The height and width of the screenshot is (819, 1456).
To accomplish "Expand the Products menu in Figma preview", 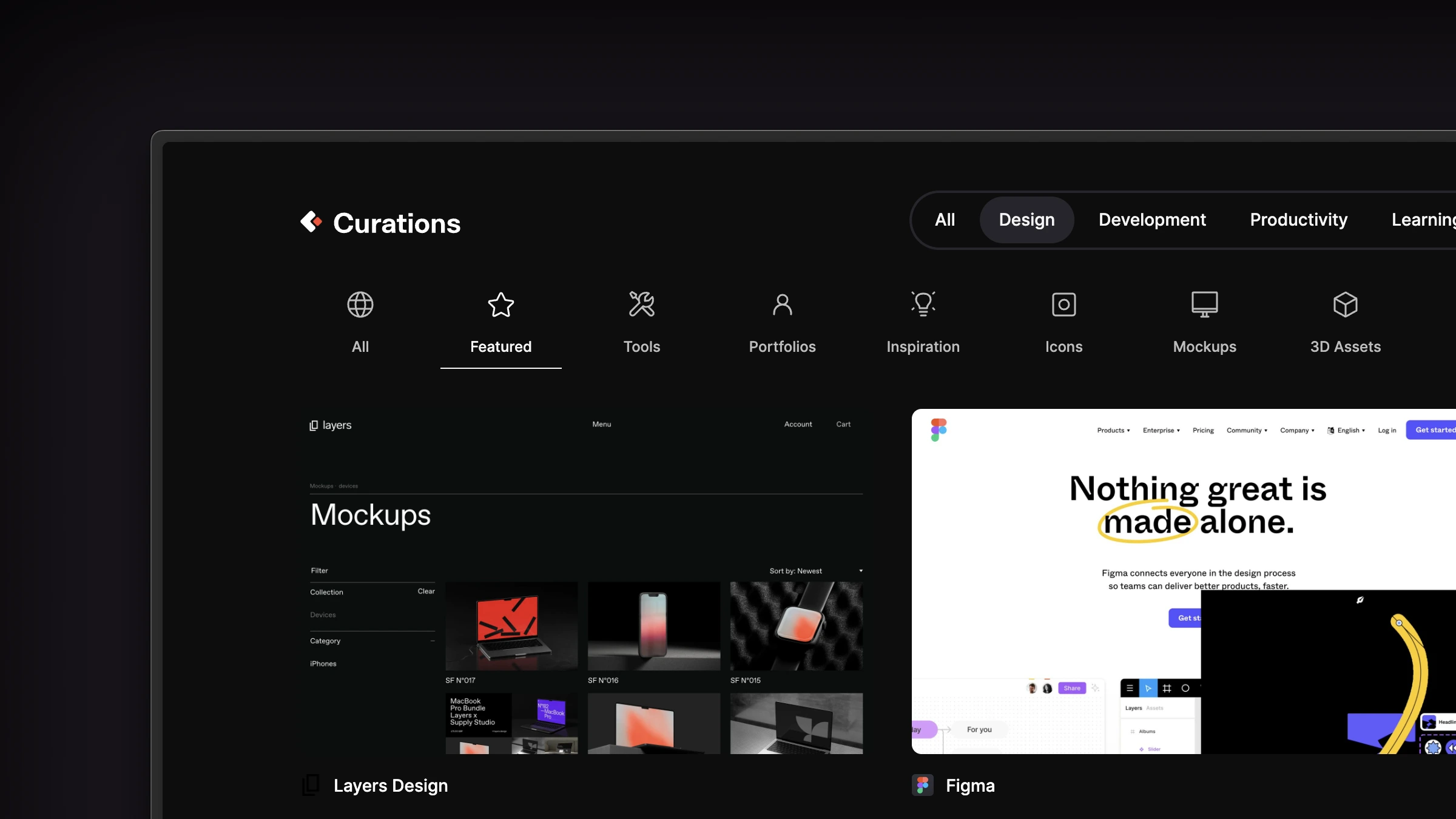I will click(1113, 430).
